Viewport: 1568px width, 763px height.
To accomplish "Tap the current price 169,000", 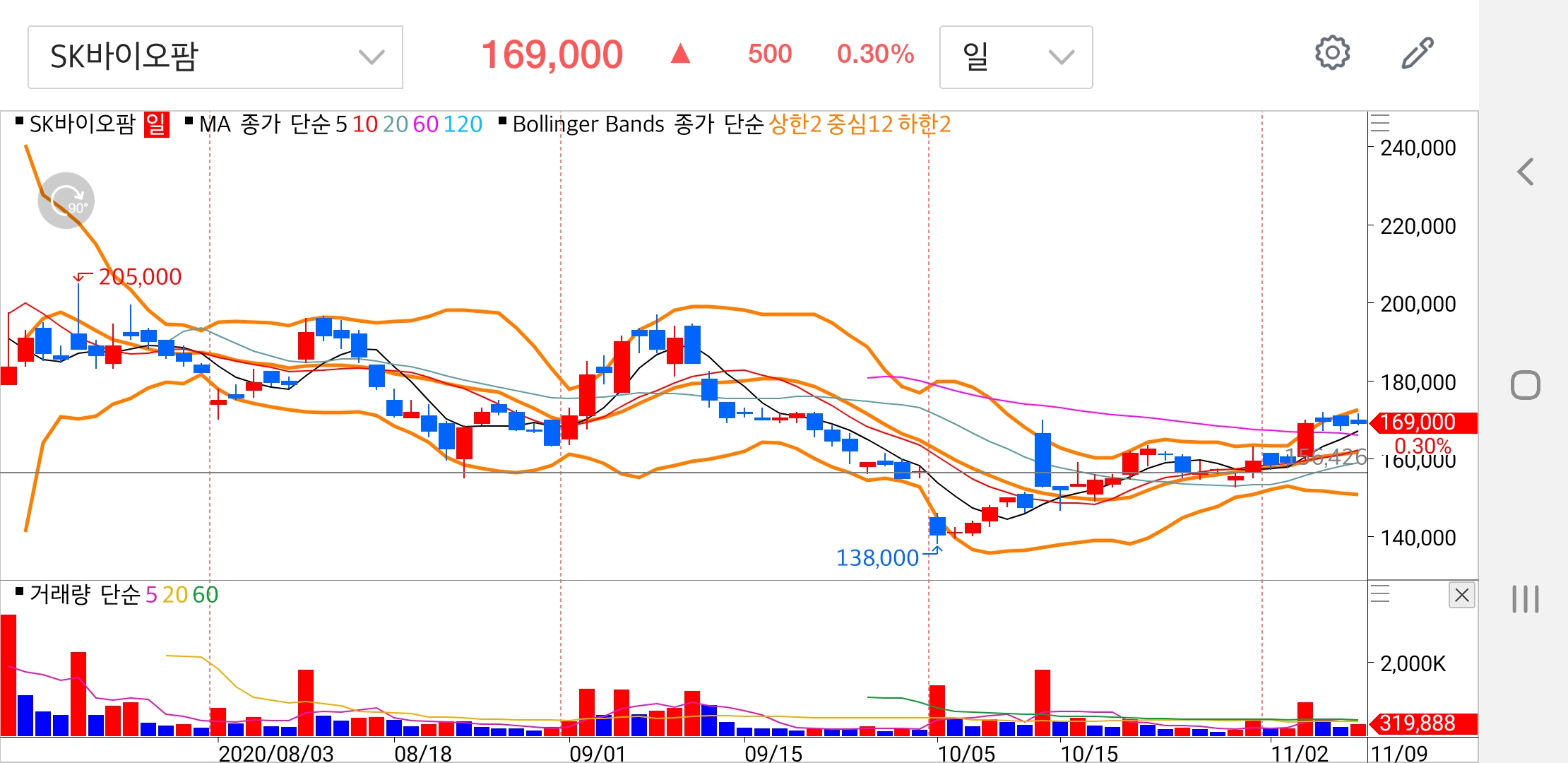I will coord(552,54).
